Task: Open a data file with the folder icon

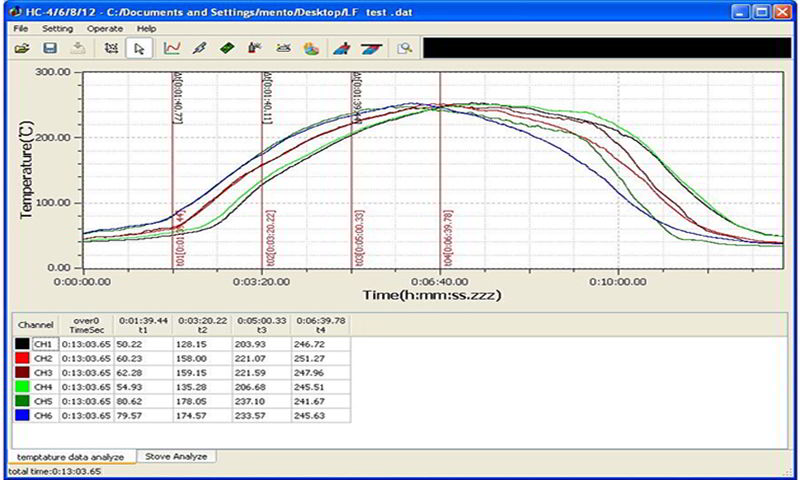Action: click(x=21, y=48)
